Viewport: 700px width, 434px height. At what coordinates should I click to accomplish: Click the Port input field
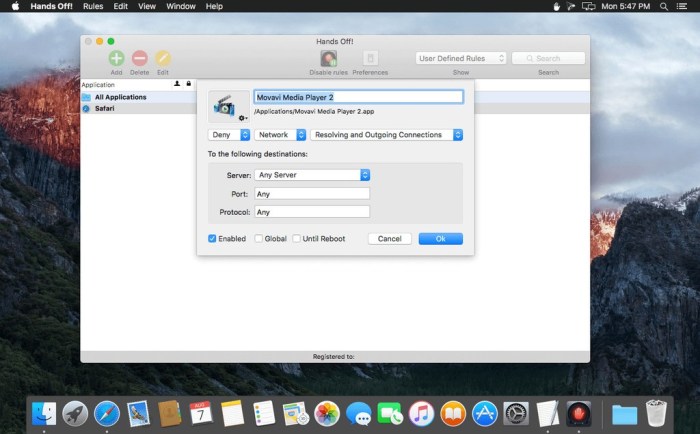click(x=312, y=194)
